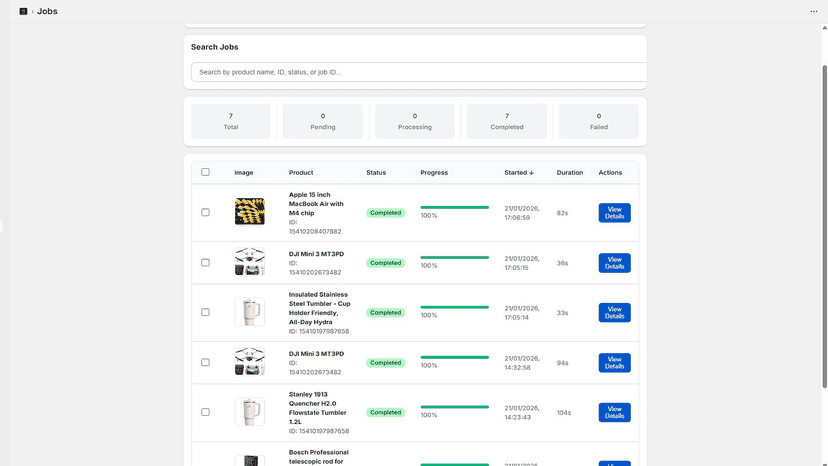Click product name Apple 15 inch MacBook Air

pyautogui.click(x=316, y=204)
